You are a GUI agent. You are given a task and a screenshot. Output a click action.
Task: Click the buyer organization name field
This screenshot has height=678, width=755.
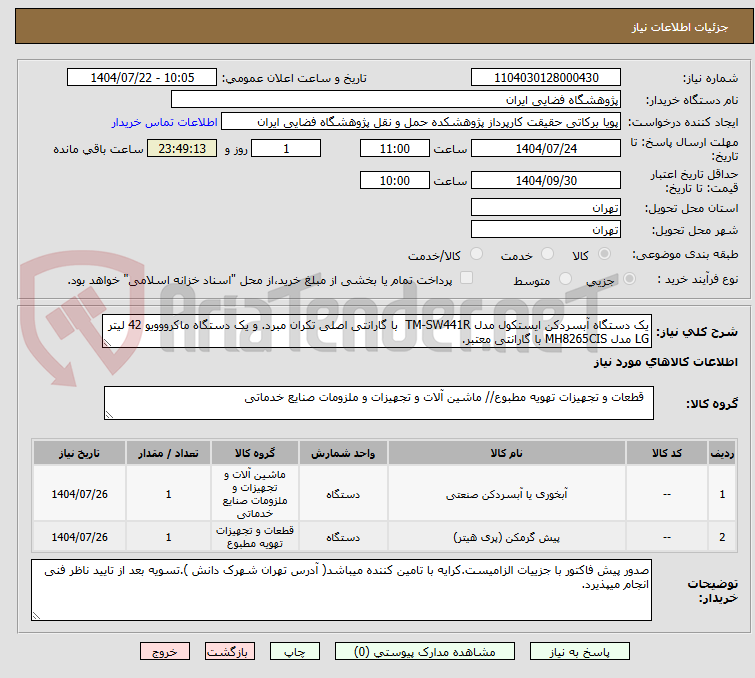click(396, 100)
